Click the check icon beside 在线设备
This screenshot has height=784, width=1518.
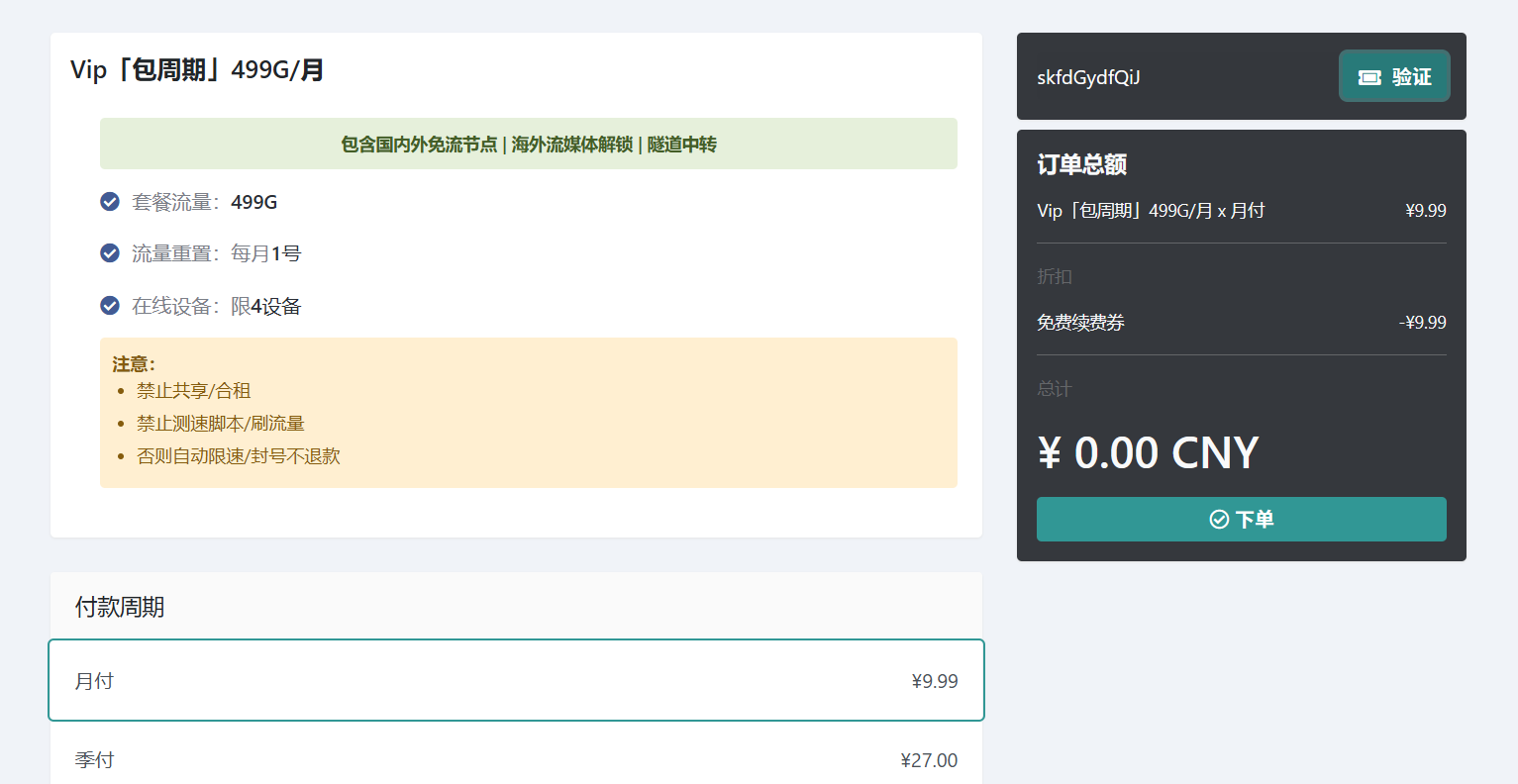click(110, 306)
